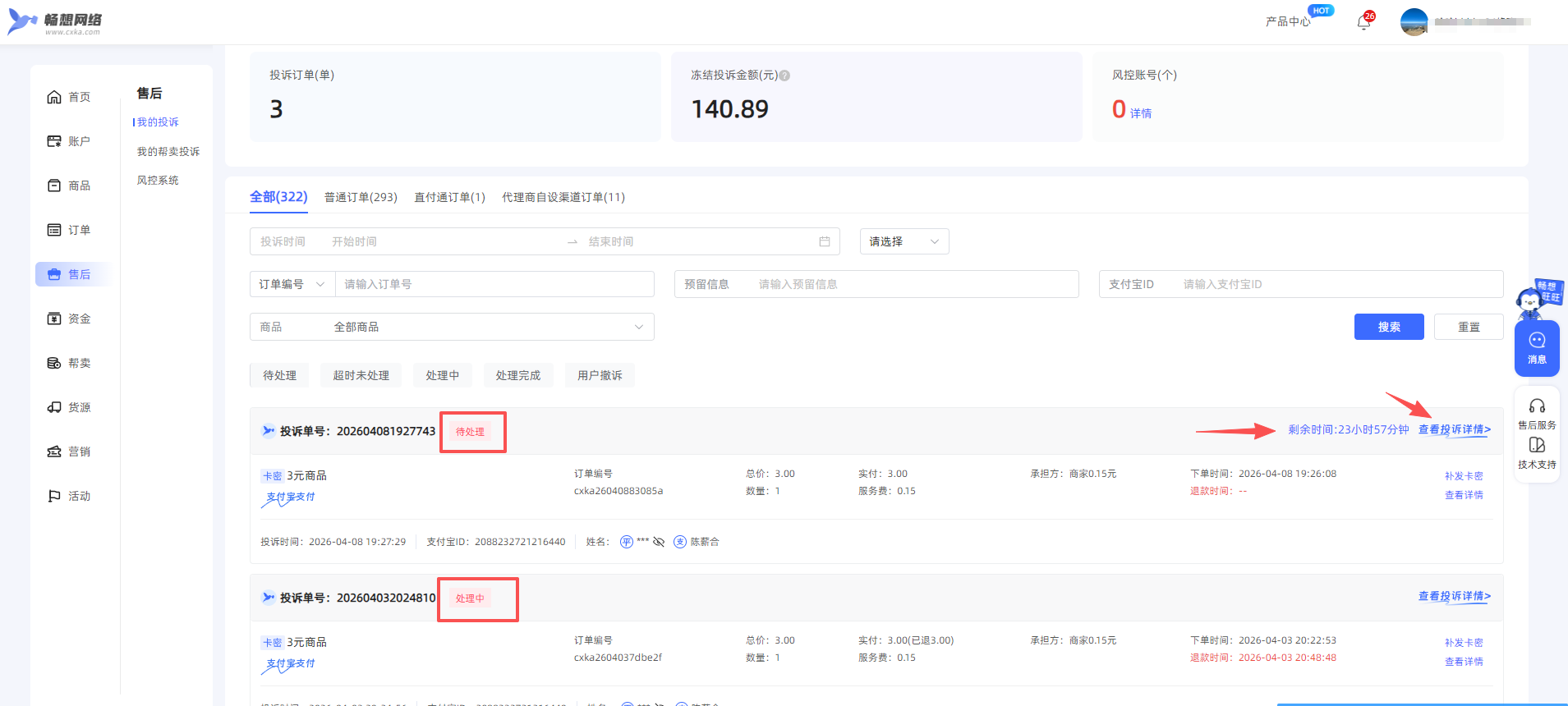This screenshot has height=706, width=1568.
Task: Click the 请输入支付宝ID input field
Action: tap(1339, 284)
